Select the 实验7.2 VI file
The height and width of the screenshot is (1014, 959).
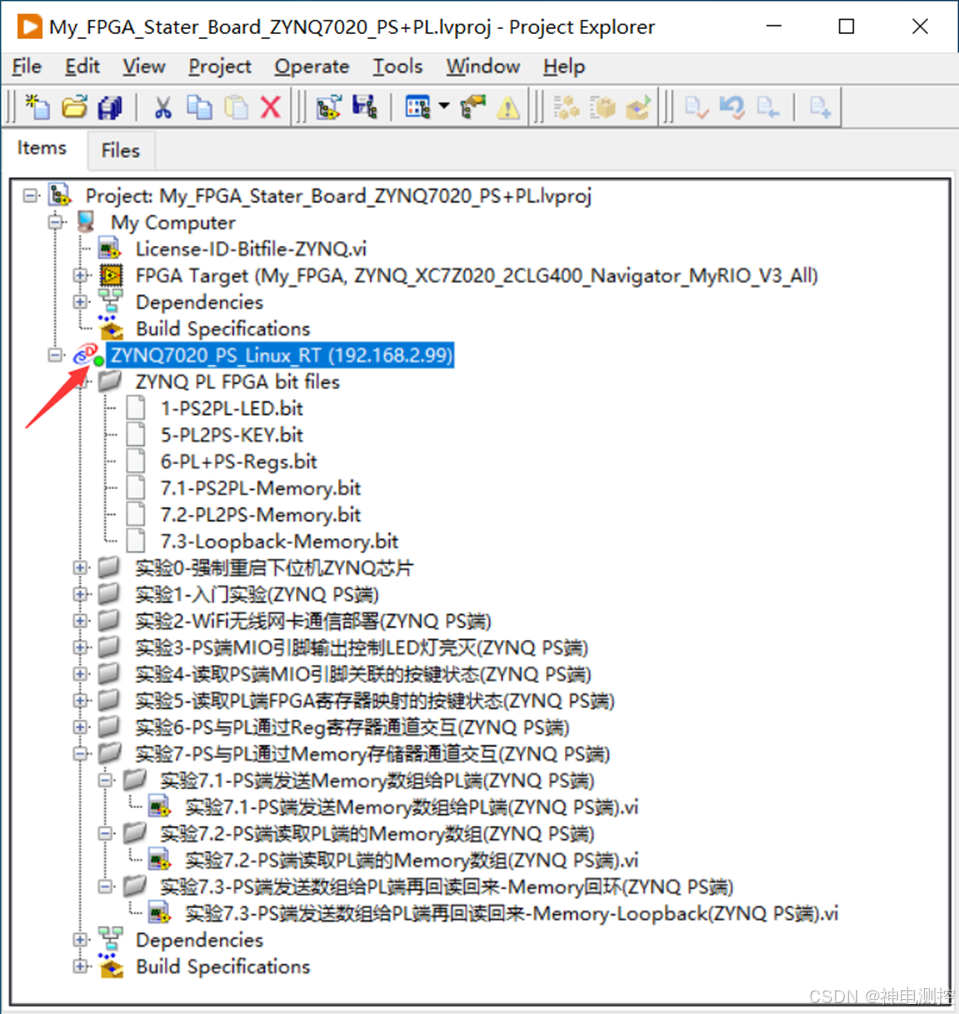412,860
